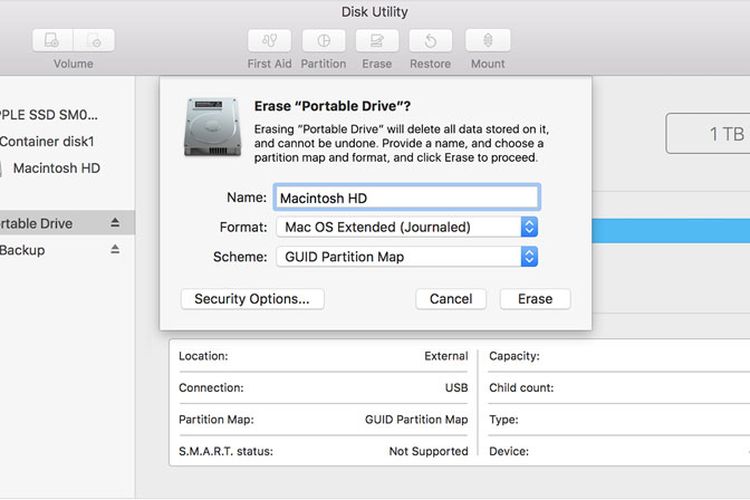The image size is (750, 500).
Task: Open the Partition tool icon
Action: [323, 40]
